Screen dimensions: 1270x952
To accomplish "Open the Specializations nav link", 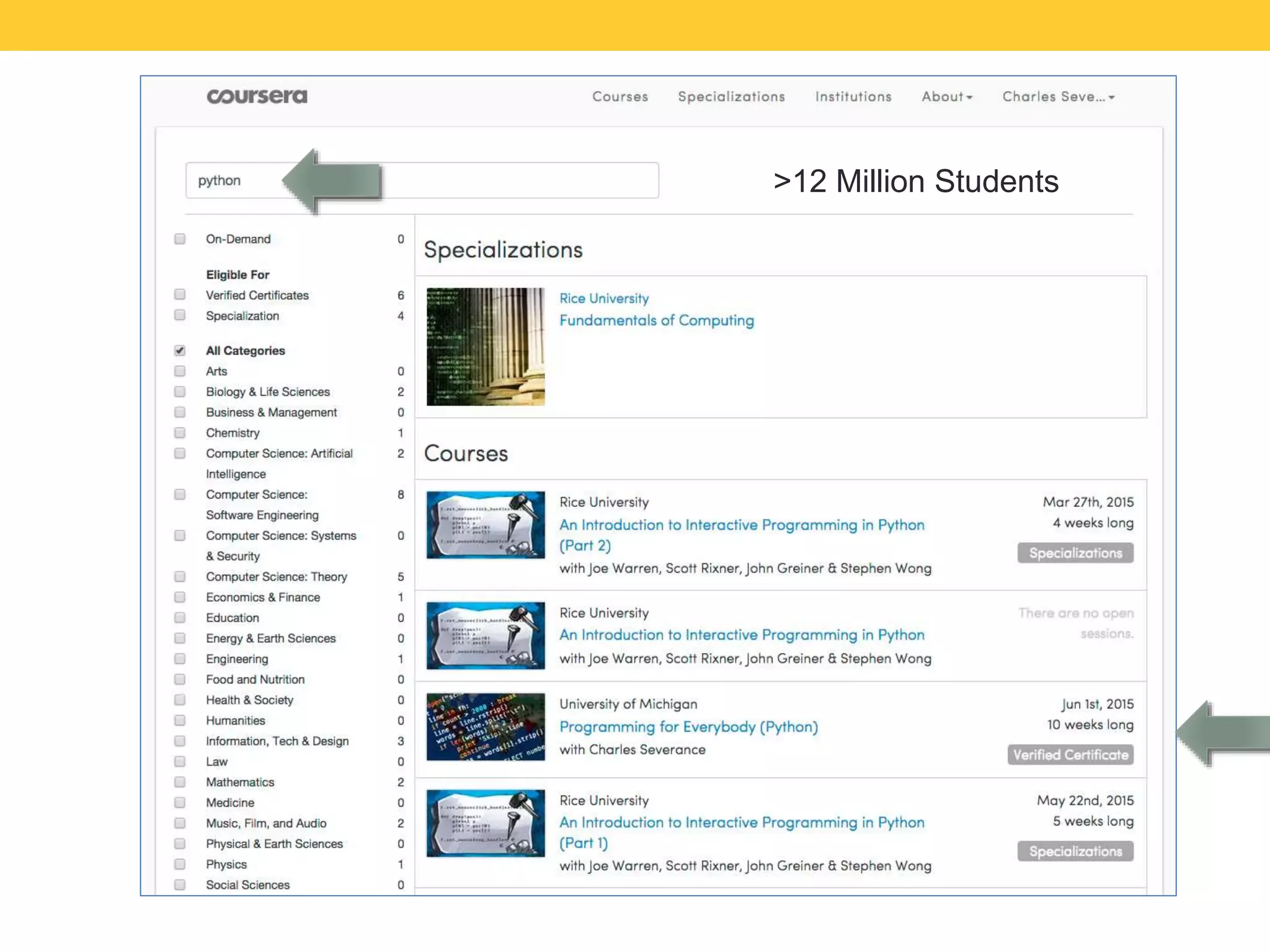I will pos(732,97).
